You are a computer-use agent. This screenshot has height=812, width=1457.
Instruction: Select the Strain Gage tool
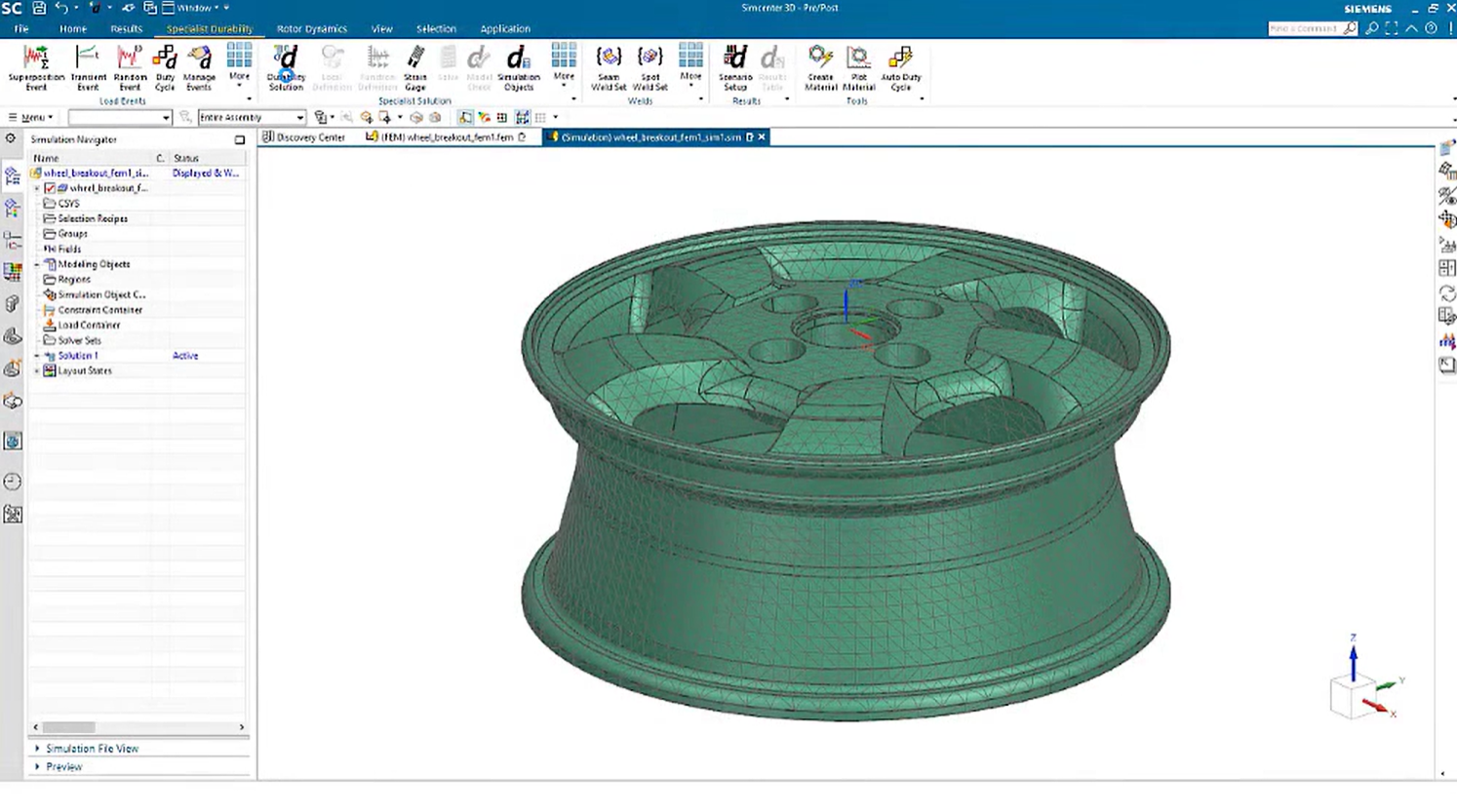pos(415,67)
